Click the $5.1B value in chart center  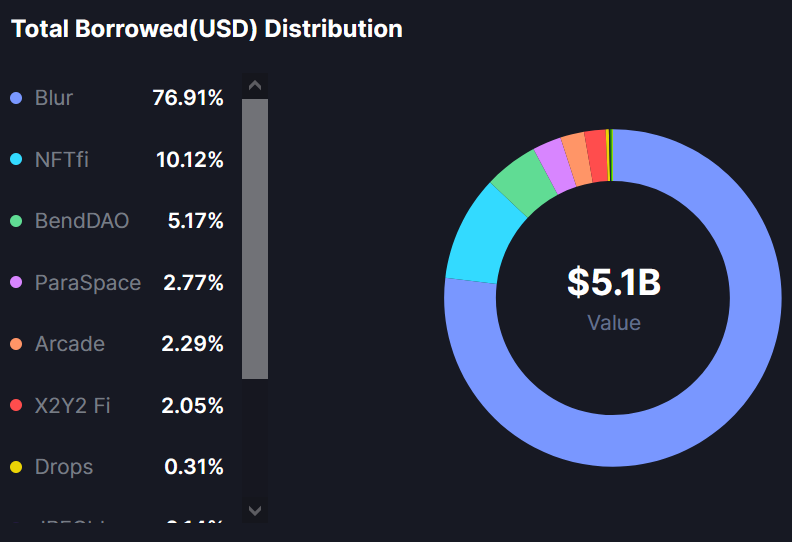pos(614,283)
